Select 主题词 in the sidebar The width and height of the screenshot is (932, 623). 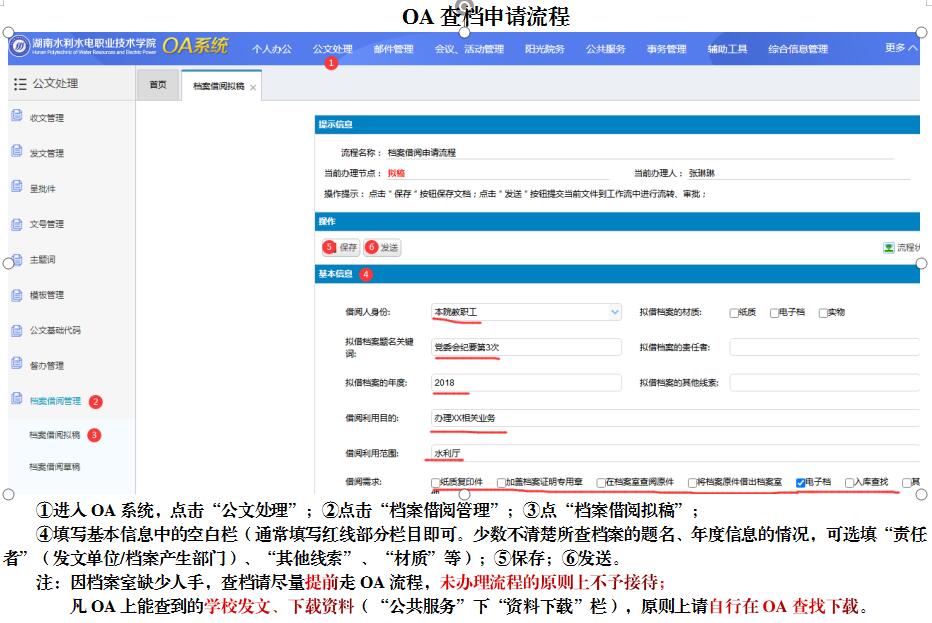point(42,260)
